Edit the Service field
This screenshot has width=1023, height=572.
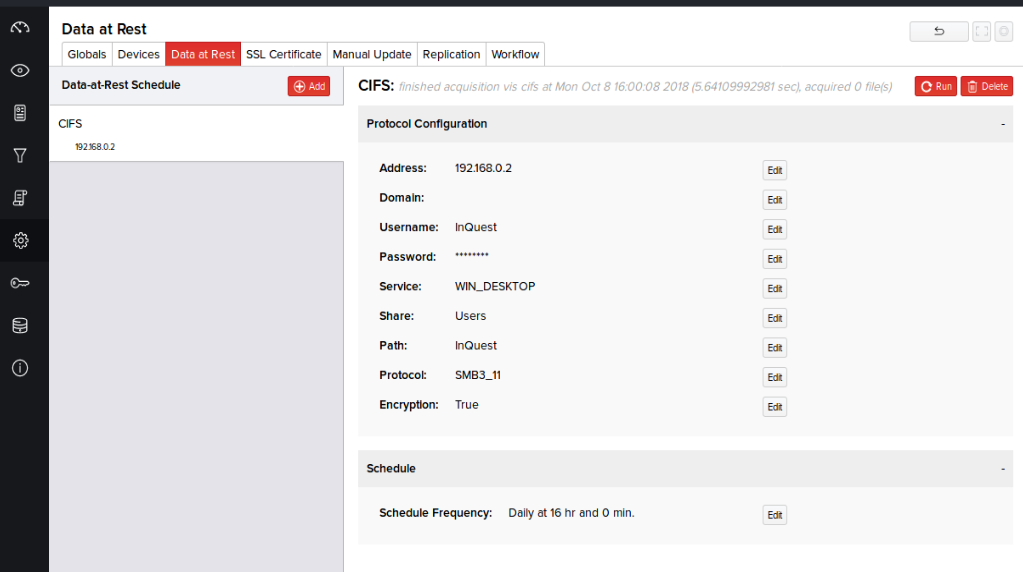coord(774,288)
